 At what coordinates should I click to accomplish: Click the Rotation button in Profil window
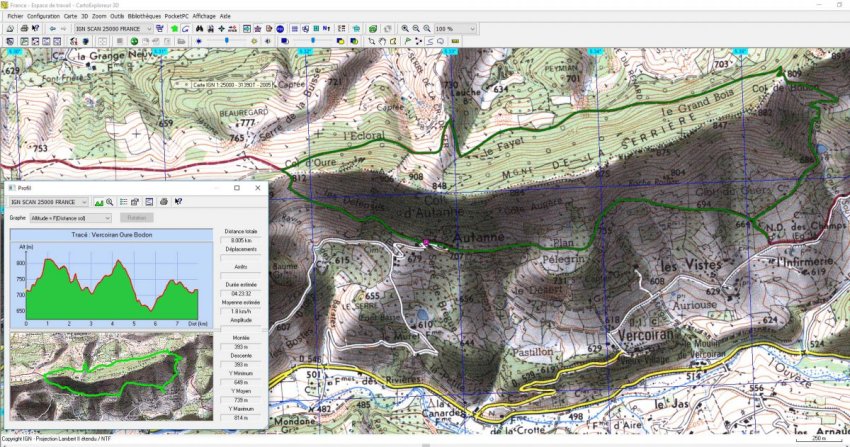[x=137, y=218]
